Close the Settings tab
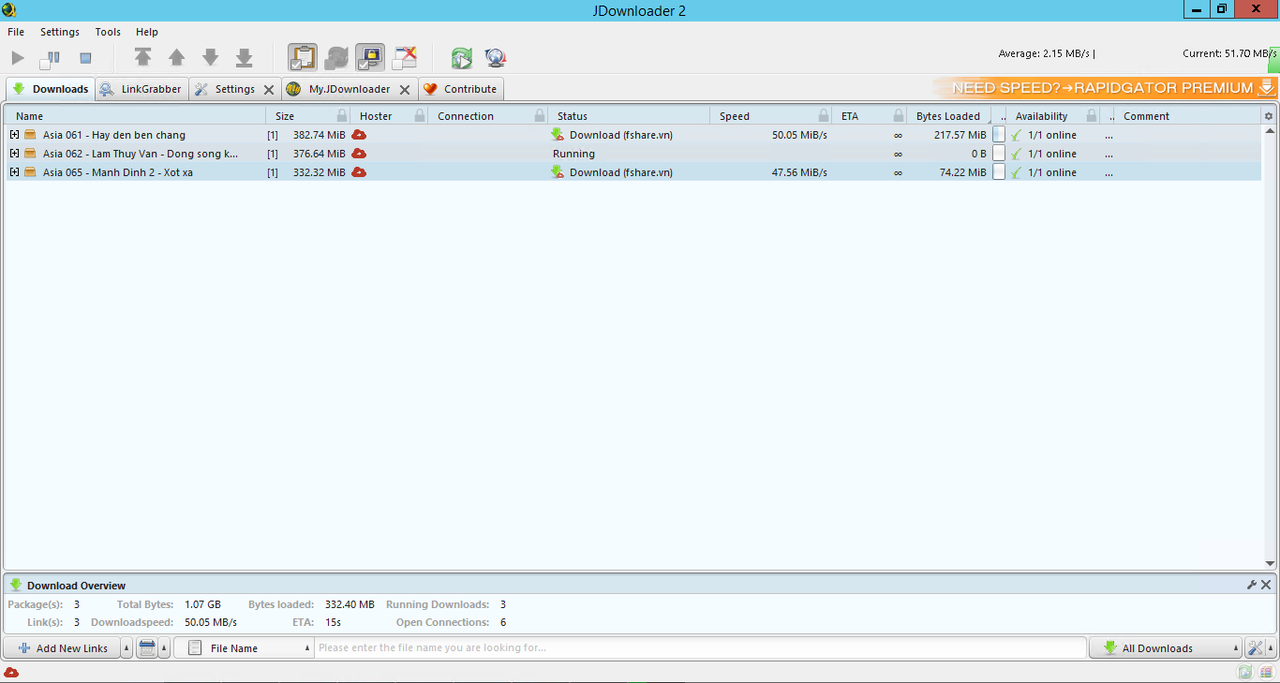Screen dimensions: 1280x683 coord(269,90)
